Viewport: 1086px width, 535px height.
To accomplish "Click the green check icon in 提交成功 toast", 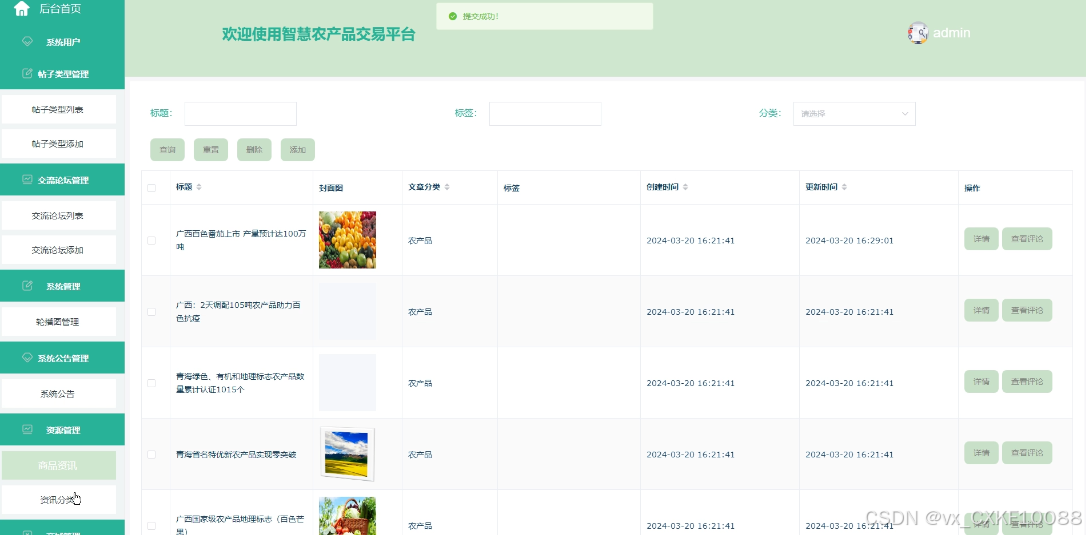I will click(x=452, y=16).
